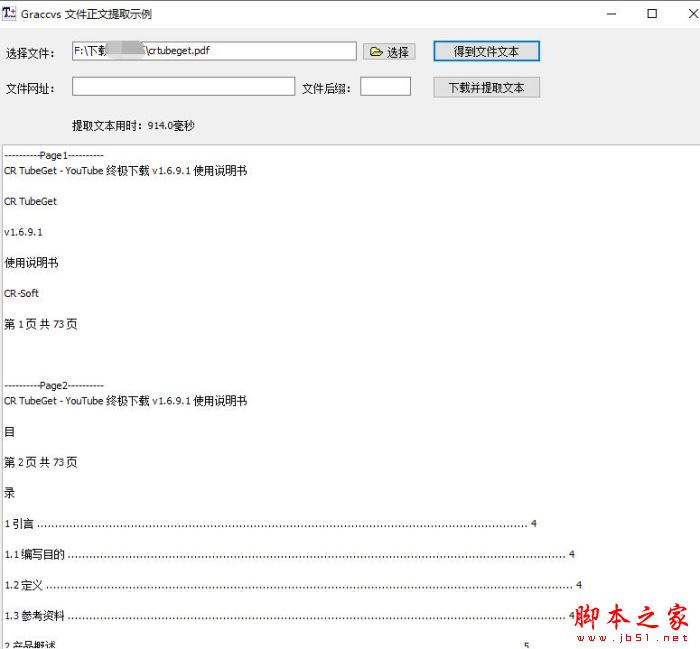
Task: Minimize the Graccvs window
Action: point(612,14)
